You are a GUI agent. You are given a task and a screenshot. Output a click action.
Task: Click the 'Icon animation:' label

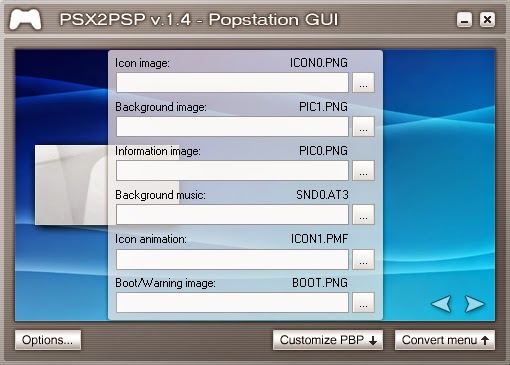tap(151, 239)
